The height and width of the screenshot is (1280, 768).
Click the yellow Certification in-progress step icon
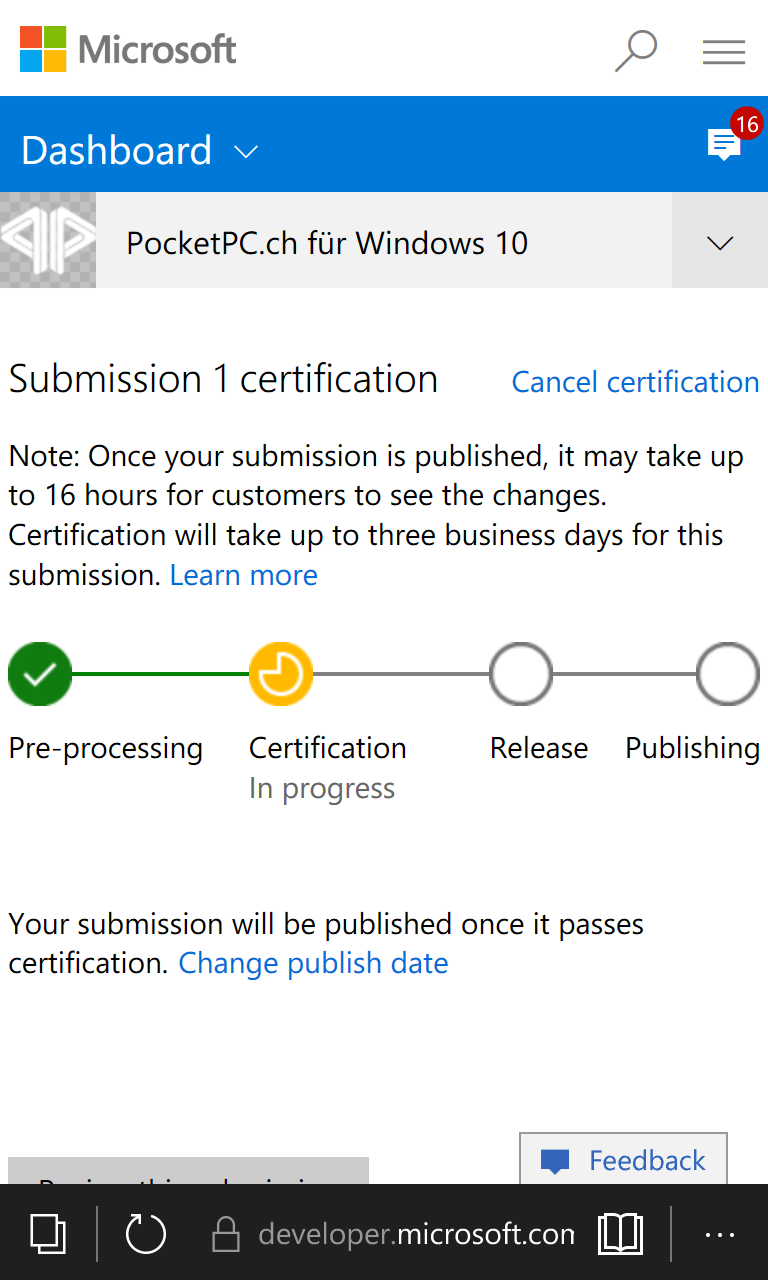pos(280,674)
